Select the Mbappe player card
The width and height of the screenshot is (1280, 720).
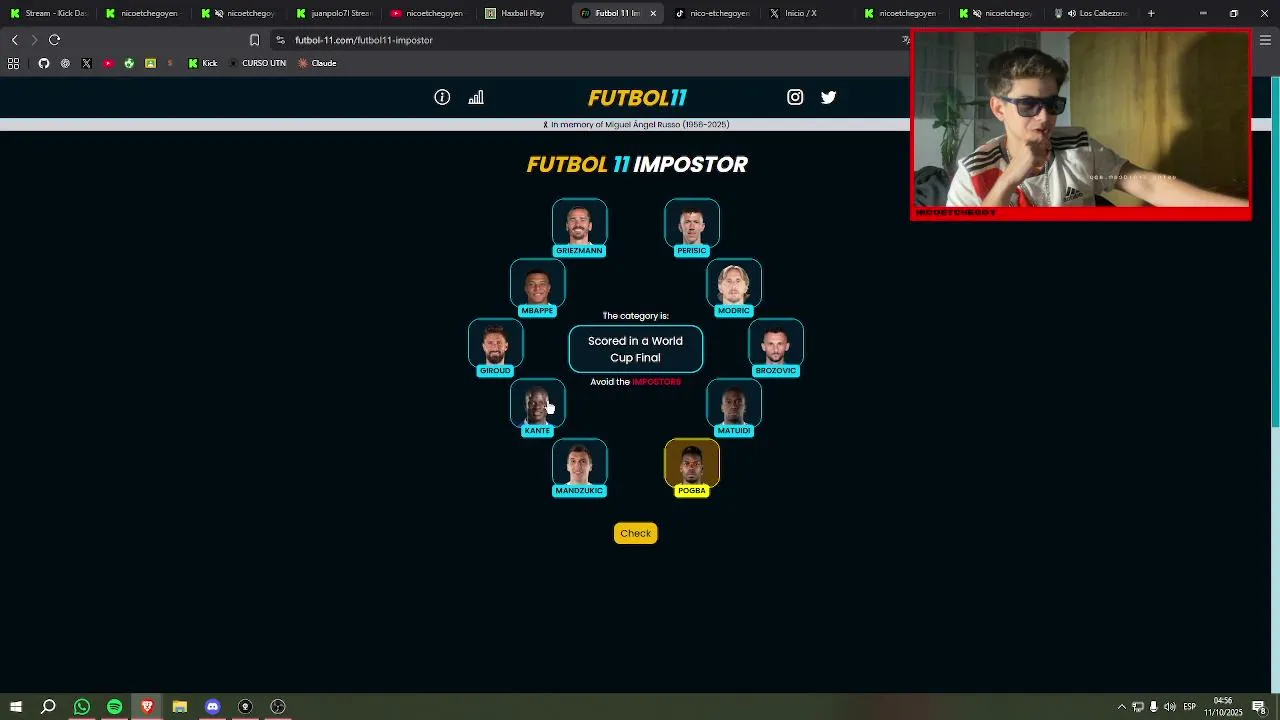(537, 287)
